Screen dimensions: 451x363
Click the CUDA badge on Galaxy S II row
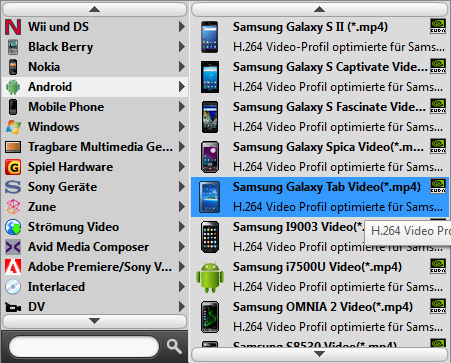click(x=438, y=26)
